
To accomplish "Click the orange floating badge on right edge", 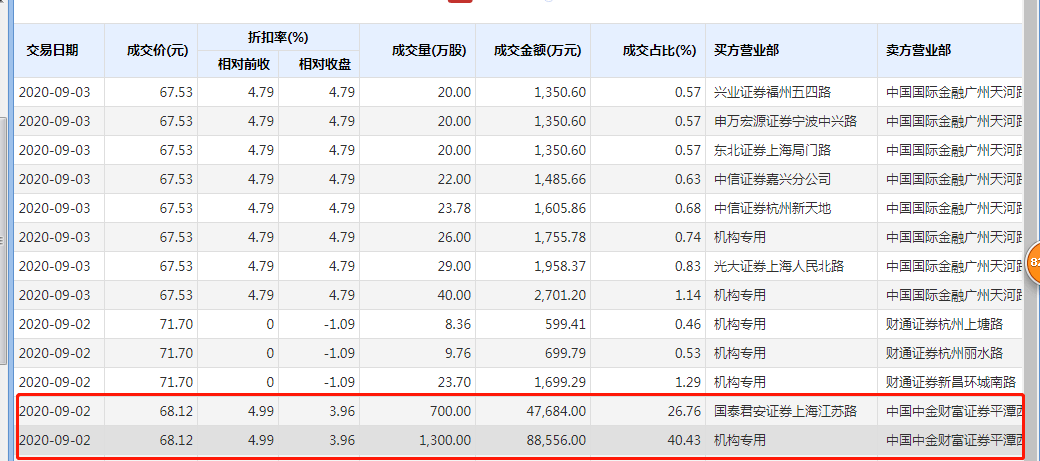I will (1034, 262).
